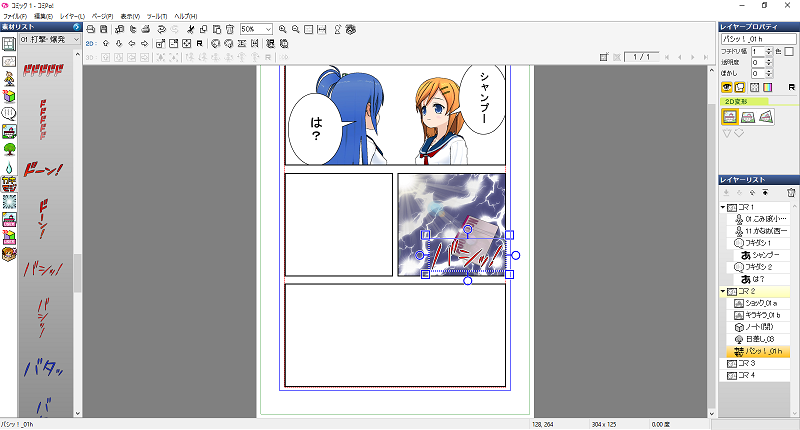The width and height of the screenshot is (800, 430).
Task: Click the copy icon in the toolbar
Action: [x=203, y=30]
